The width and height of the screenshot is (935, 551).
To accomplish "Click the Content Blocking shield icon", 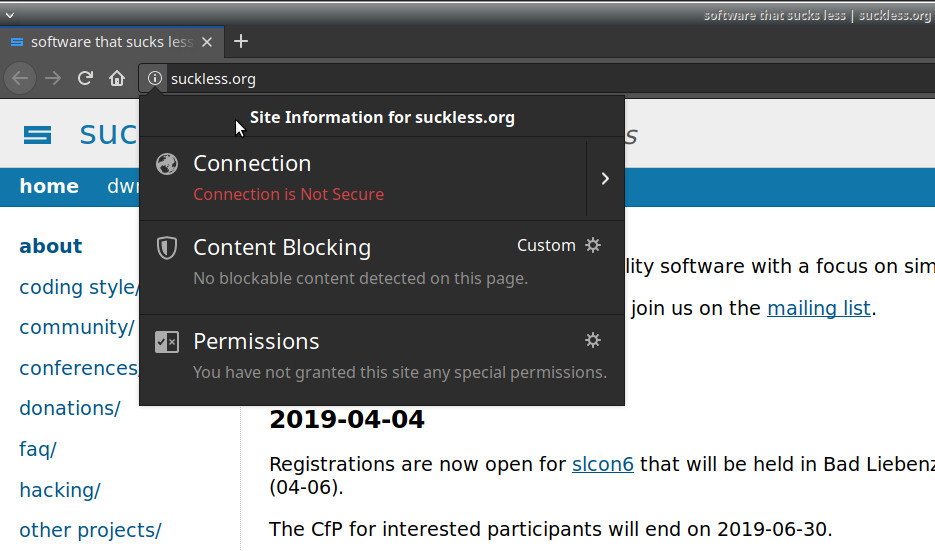I will coord(167,247).
